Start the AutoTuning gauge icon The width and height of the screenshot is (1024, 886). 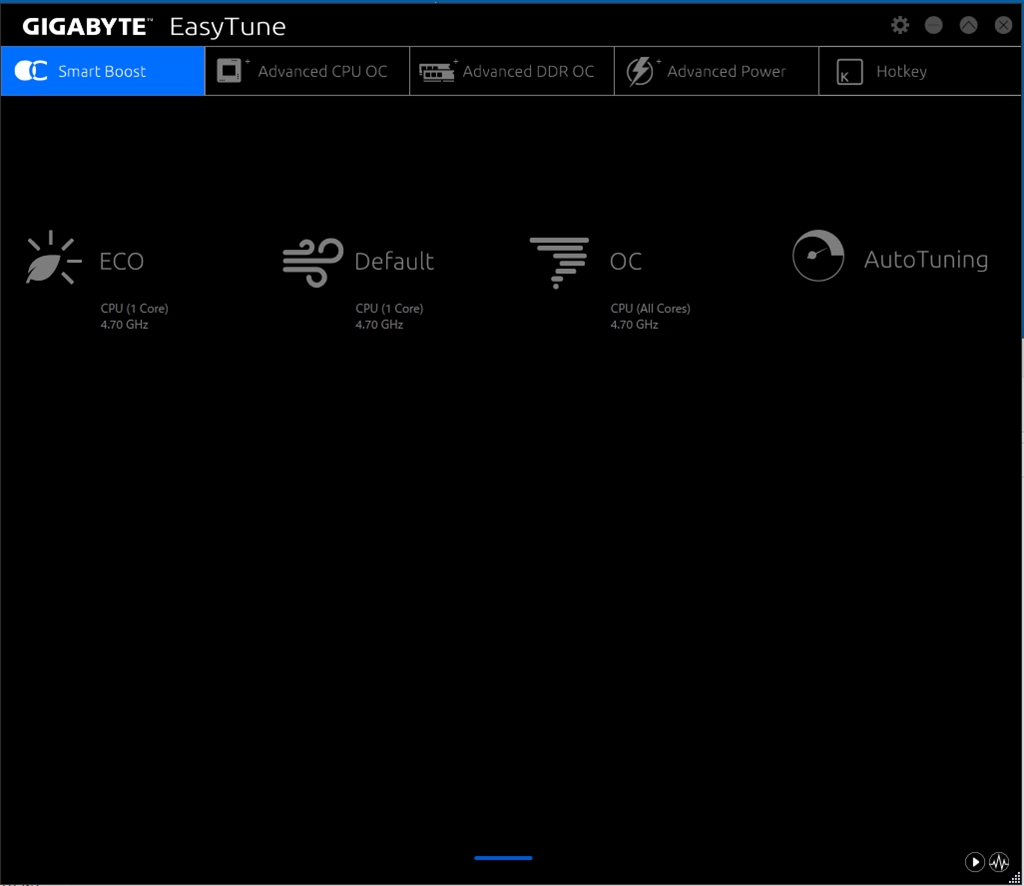pos(818,255)
